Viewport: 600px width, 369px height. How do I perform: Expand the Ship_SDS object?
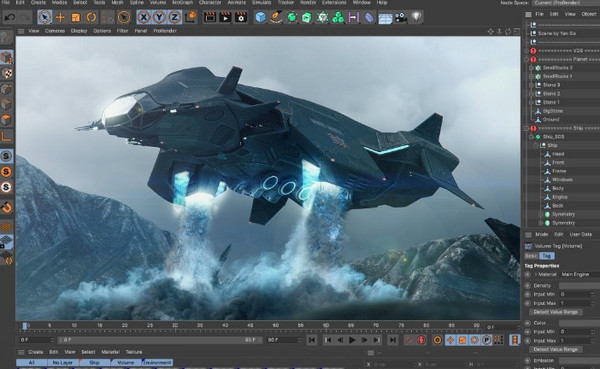coord(531,137)
